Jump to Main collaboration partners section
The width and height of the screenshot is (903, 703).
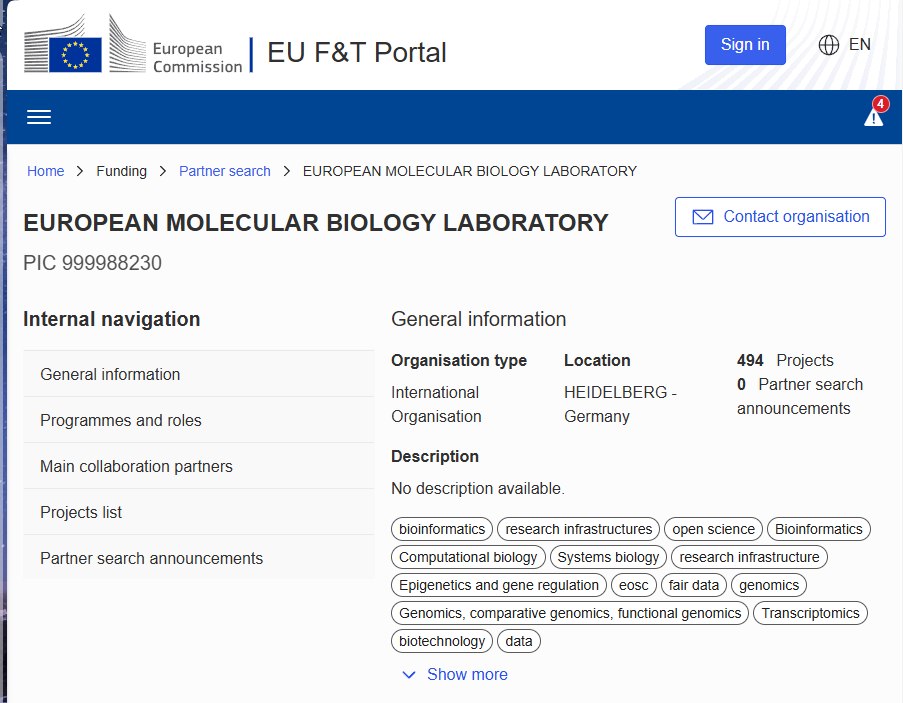199,466
